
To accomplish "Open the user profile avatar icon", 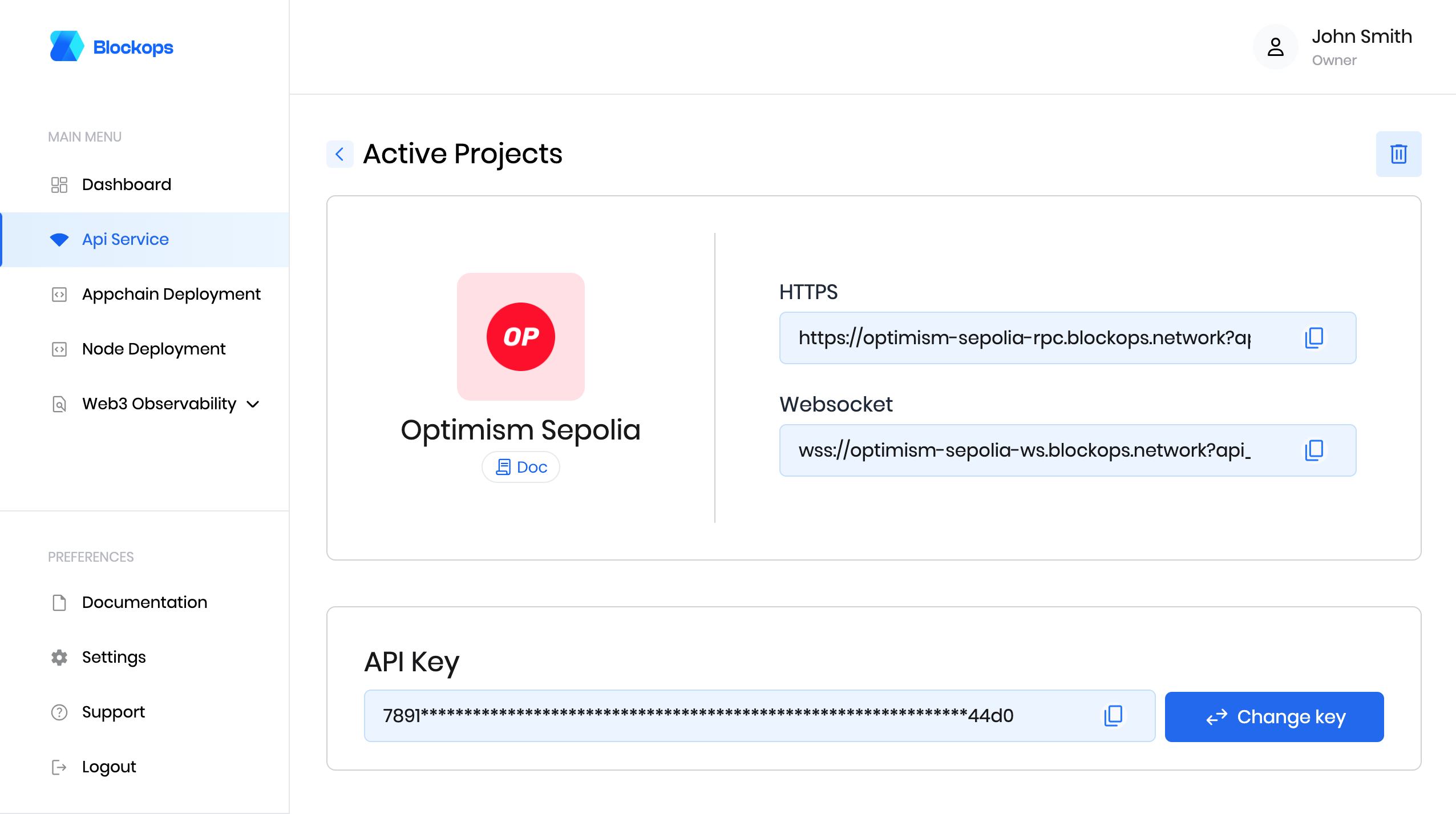I will click(x=1275, y=47).
